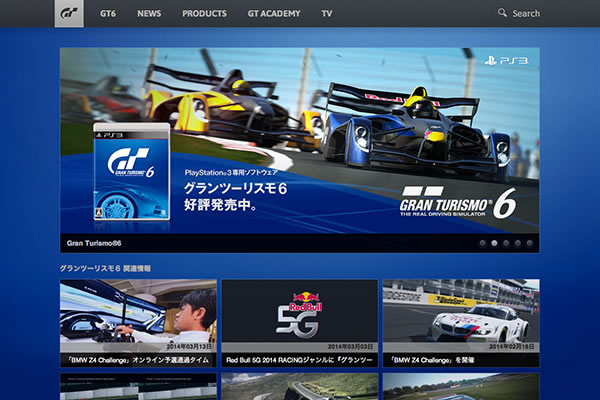Click the GT6 PS3 game box art
600x400 pixels.
[132, 171]
